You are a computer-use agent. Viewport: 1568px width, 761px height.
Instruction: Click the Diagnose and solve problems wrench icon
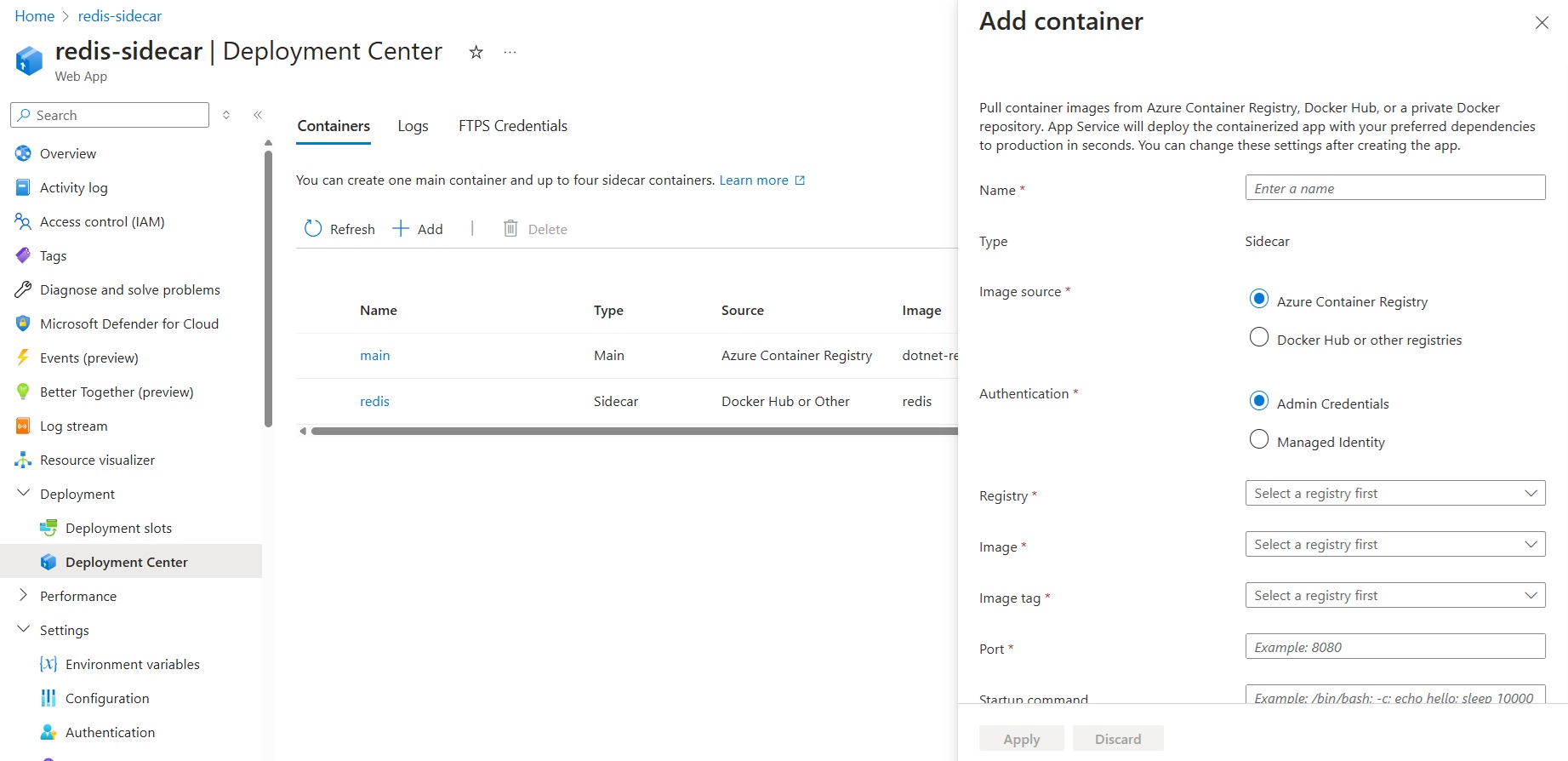pos(23,289)
